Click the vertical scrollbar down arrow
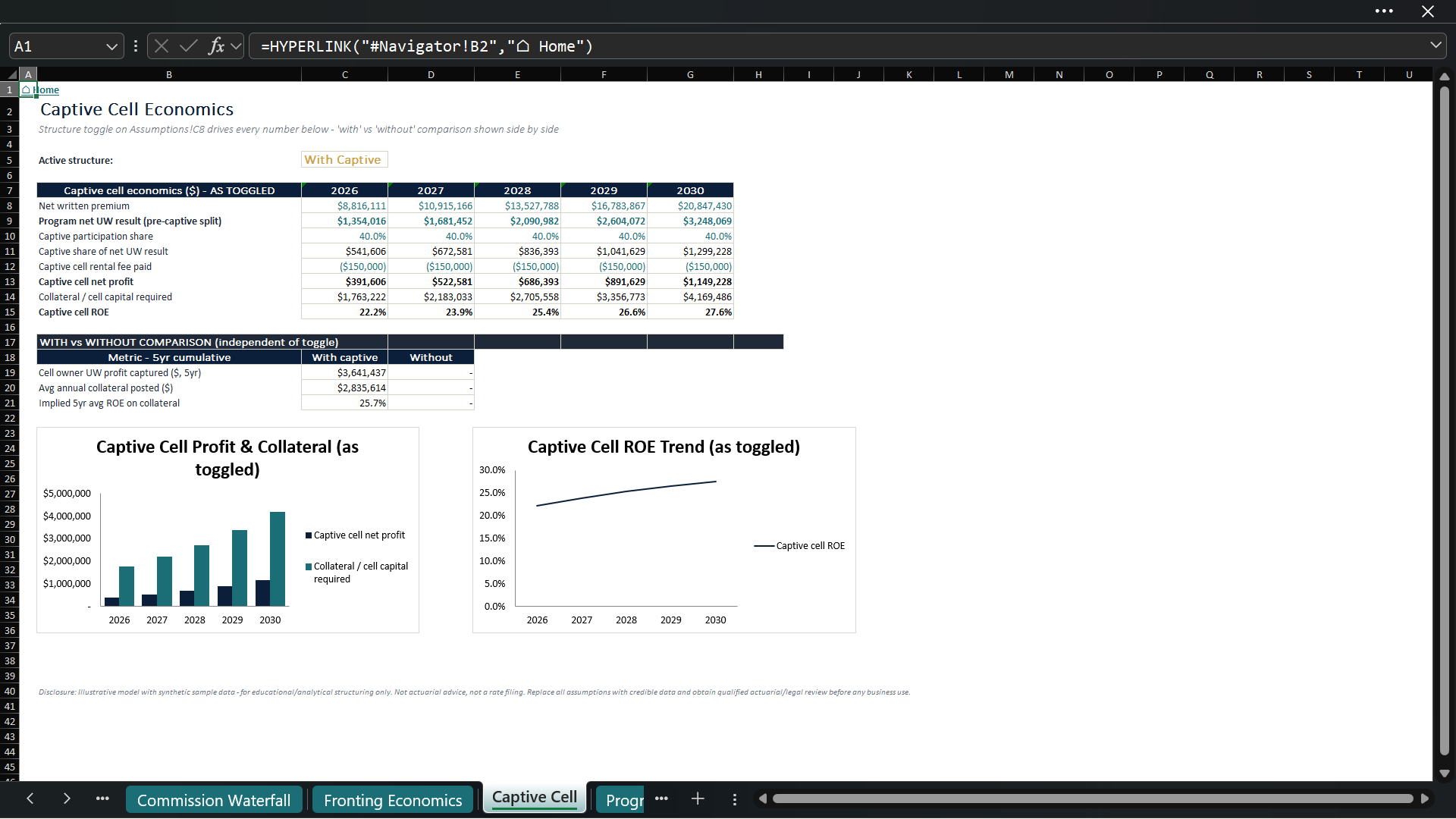Viewport: 1456px width, 819px height. click(1444, 773)
